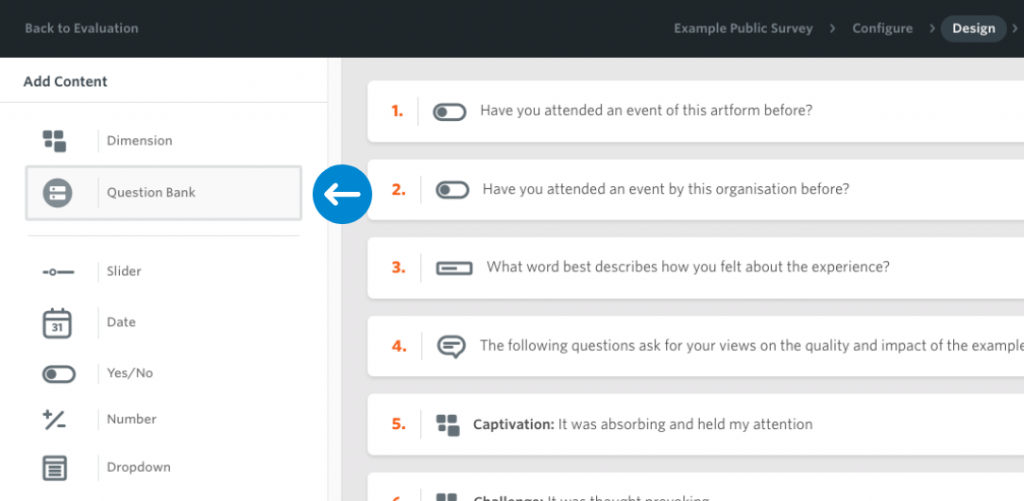
Task: Click the Date calendar icon
Action: (57, 323)
